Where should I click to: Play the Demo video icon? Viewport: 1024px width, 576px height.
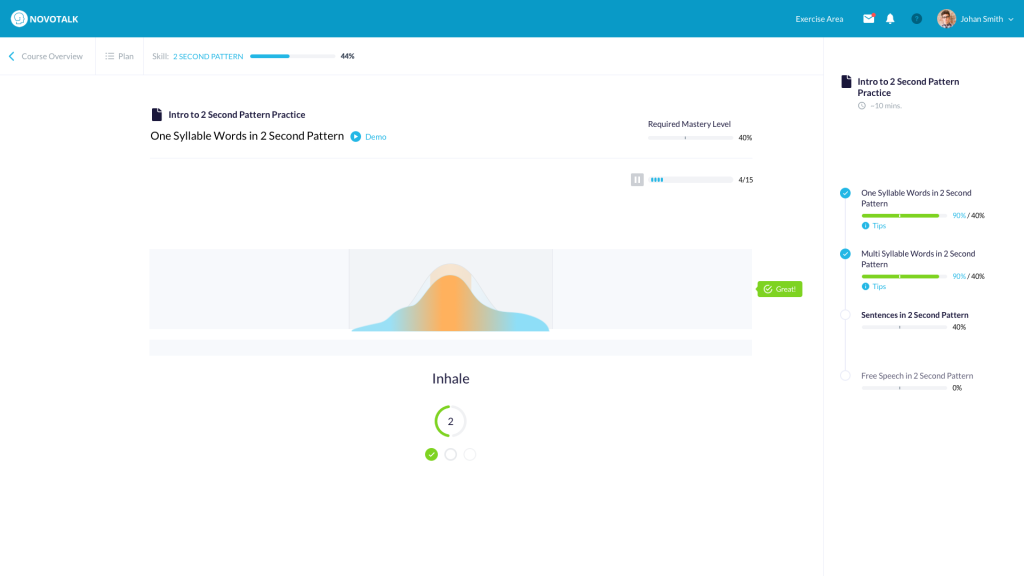tap(356, 137)
